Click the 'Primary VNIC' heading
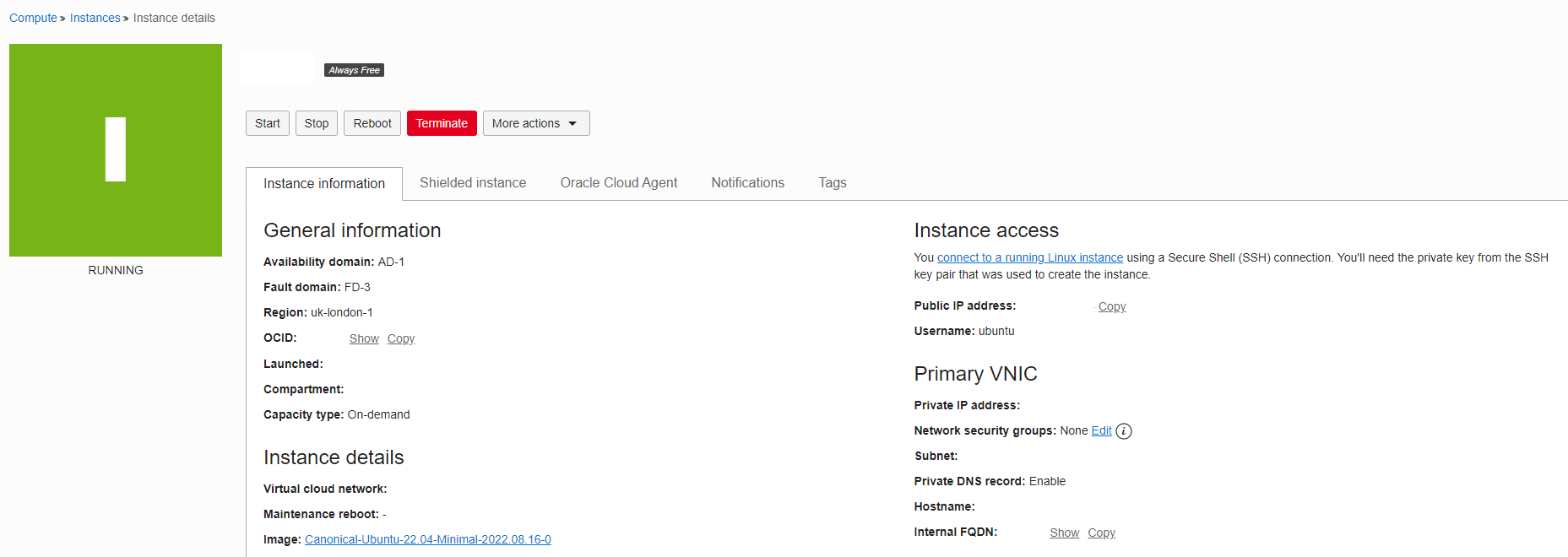This screenshot has height=557, width=1568. click(x=976, y=374)
